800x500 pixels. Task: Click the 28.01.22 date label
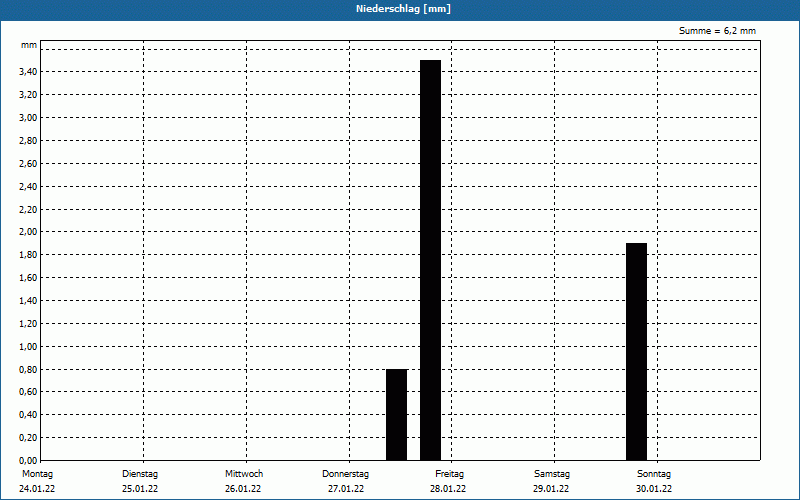tap(448, 489)
